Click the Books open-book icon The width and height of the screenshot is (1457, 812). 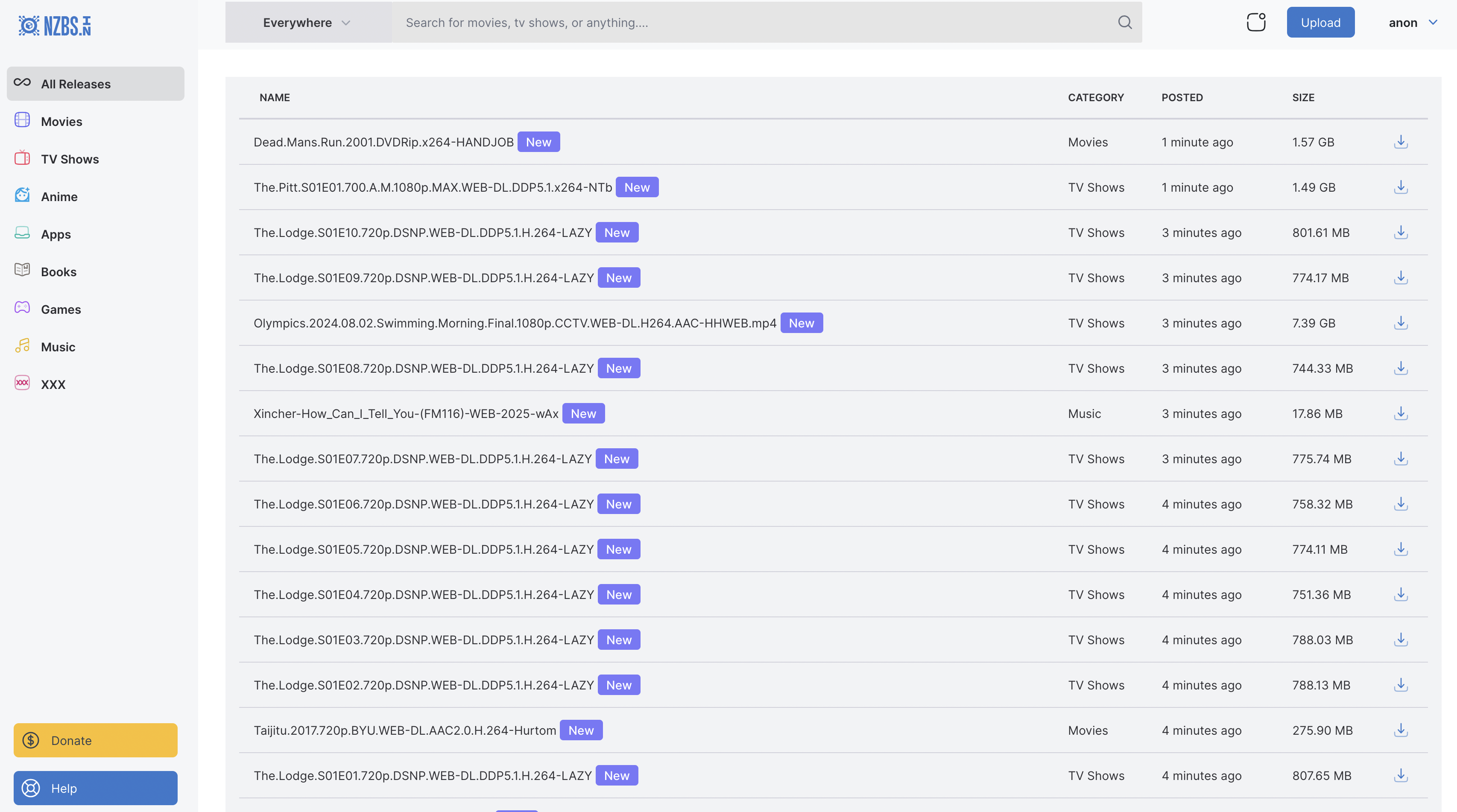22,270
